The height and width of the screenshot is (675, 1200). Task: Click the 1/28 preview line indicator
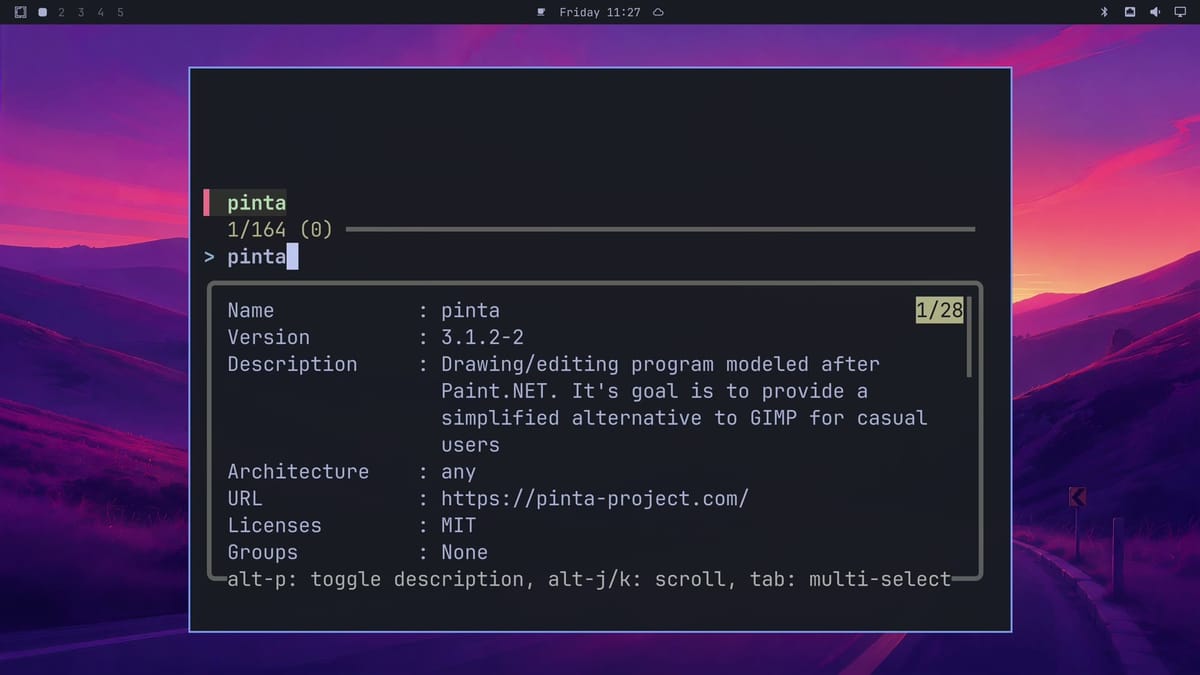point(939,310)
